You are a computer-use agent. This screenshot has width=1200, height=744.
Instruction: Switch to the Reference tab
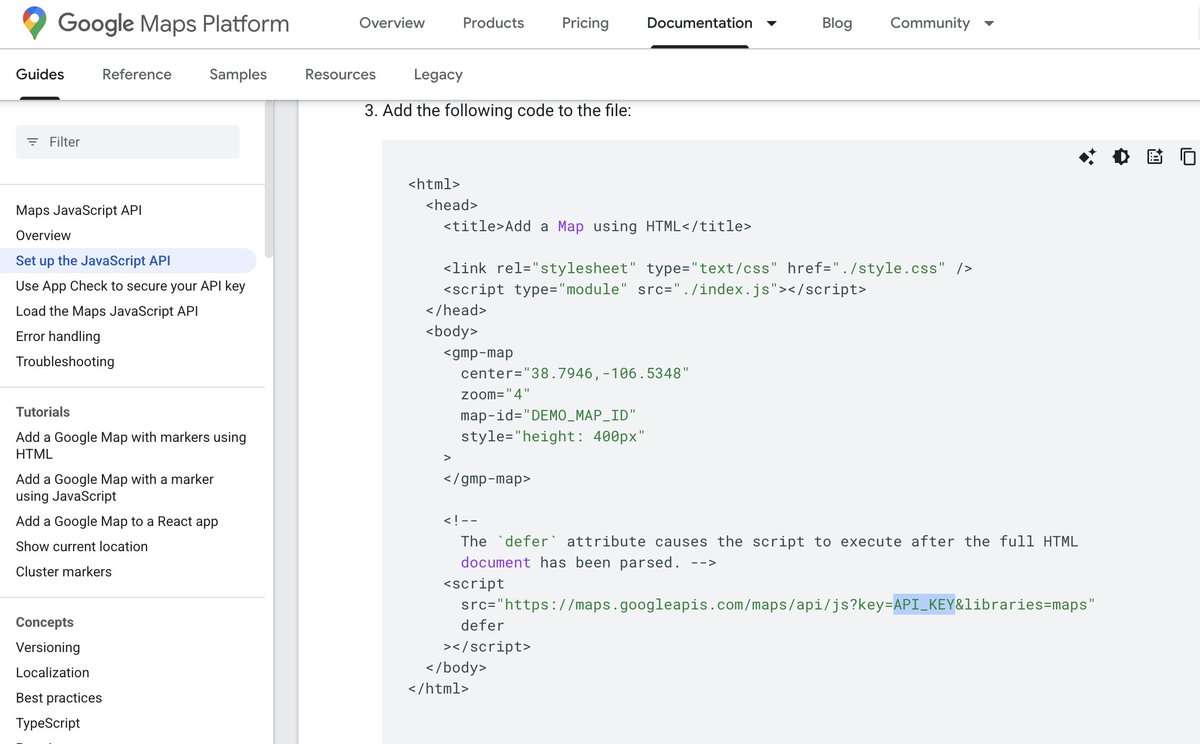click(137, 74)
